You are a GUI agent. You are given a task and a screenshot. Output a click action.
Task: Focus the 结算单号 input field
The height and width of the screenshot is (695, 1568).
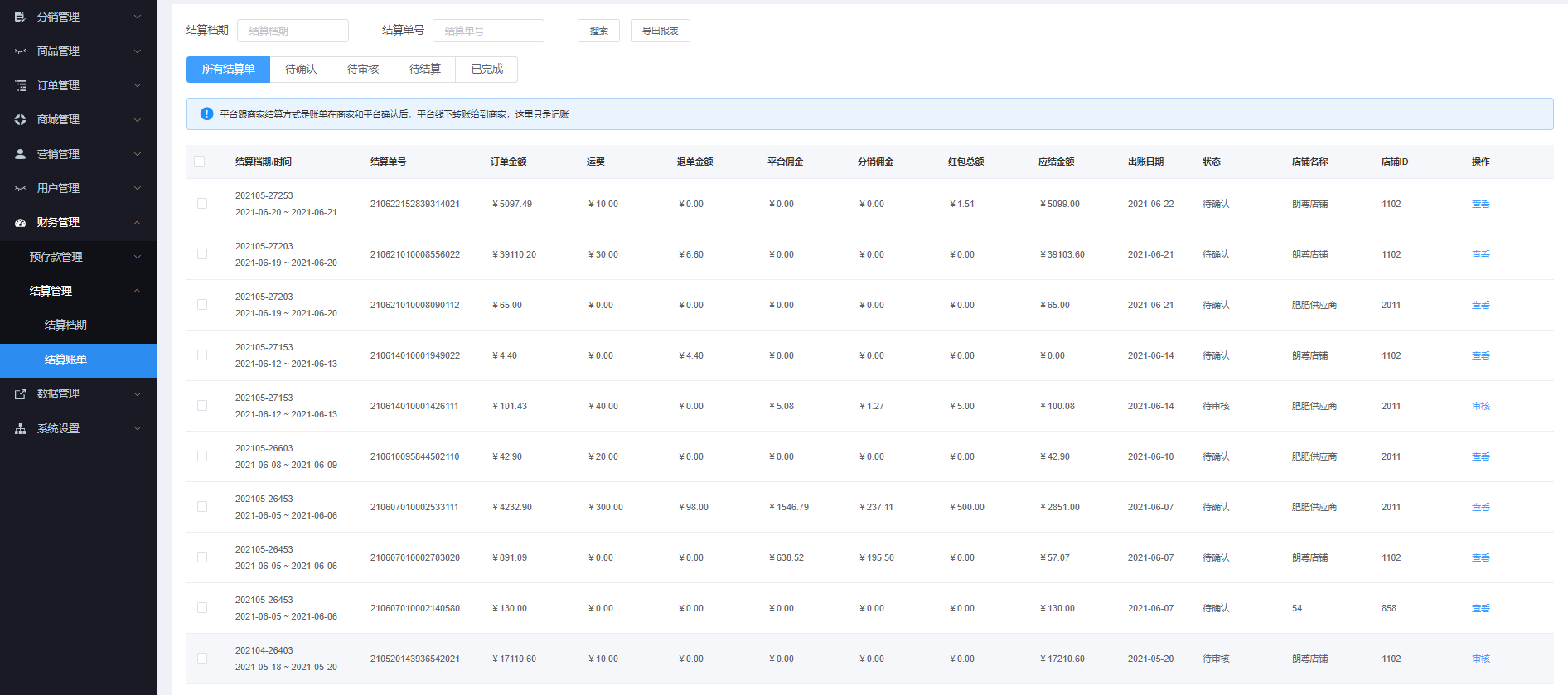click(488, 31)
